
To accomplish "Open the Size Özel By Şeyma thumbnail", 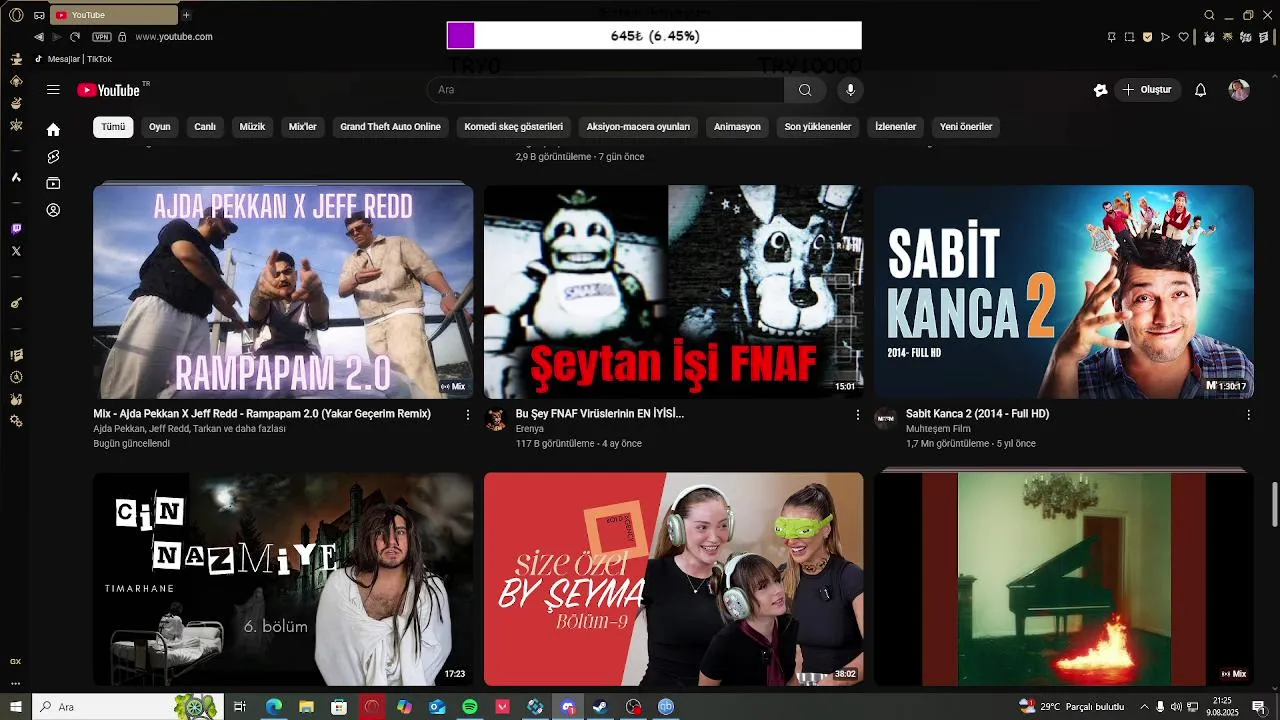I will coord(673,579).
